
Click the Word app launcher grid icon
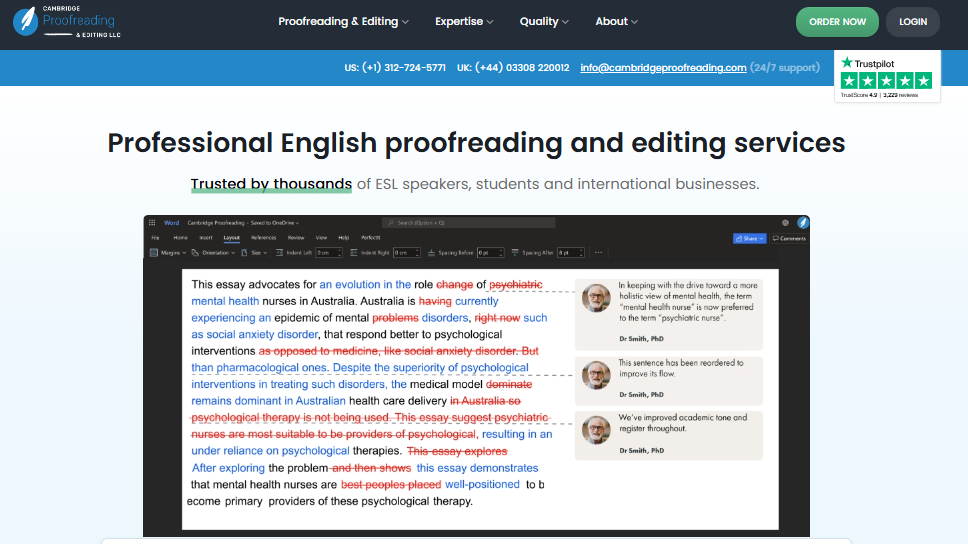[152, 223]
